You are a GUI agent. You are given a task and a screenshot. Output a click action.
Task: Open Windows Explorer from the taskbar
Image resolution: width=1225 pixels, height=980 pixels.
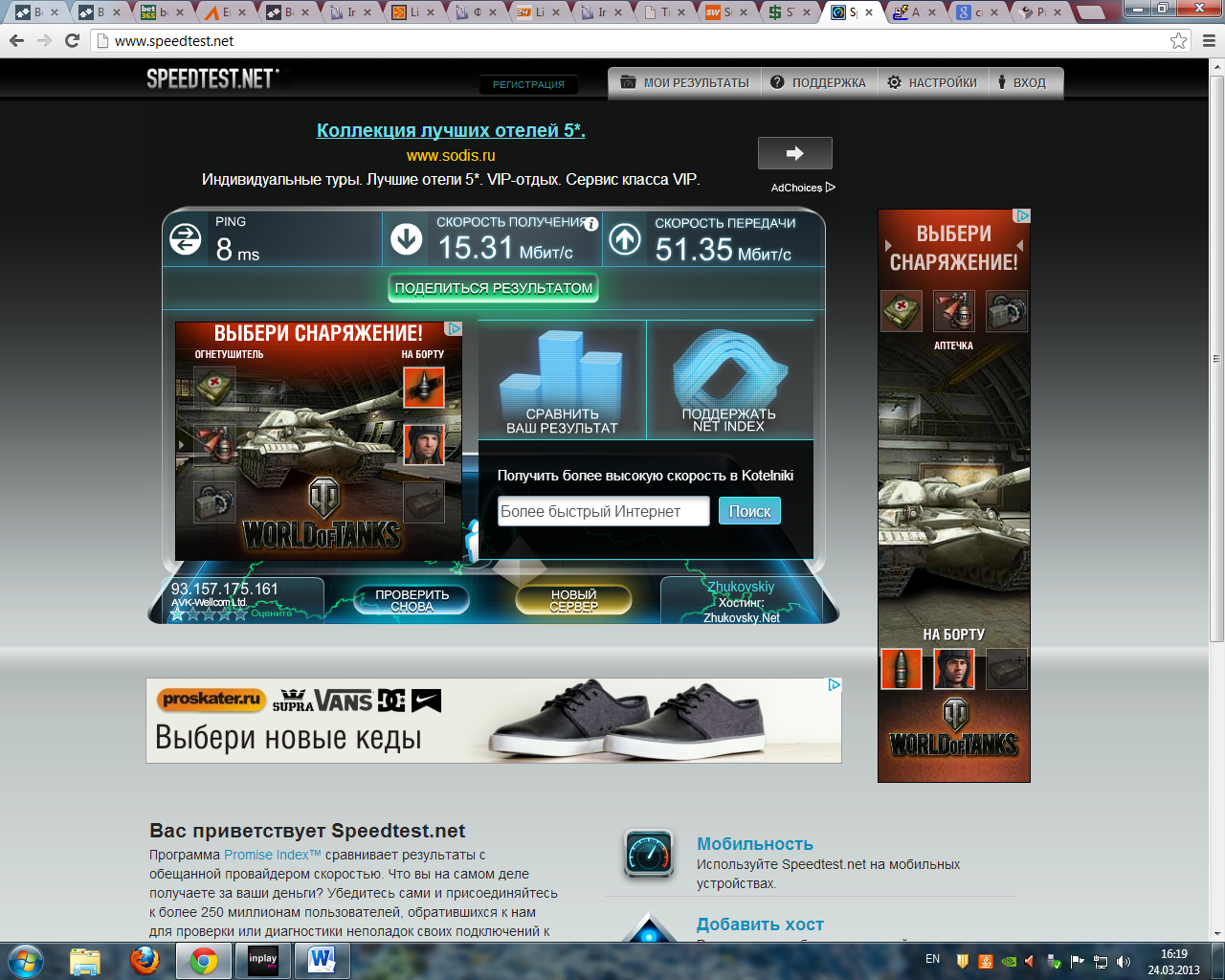(85, 961)
